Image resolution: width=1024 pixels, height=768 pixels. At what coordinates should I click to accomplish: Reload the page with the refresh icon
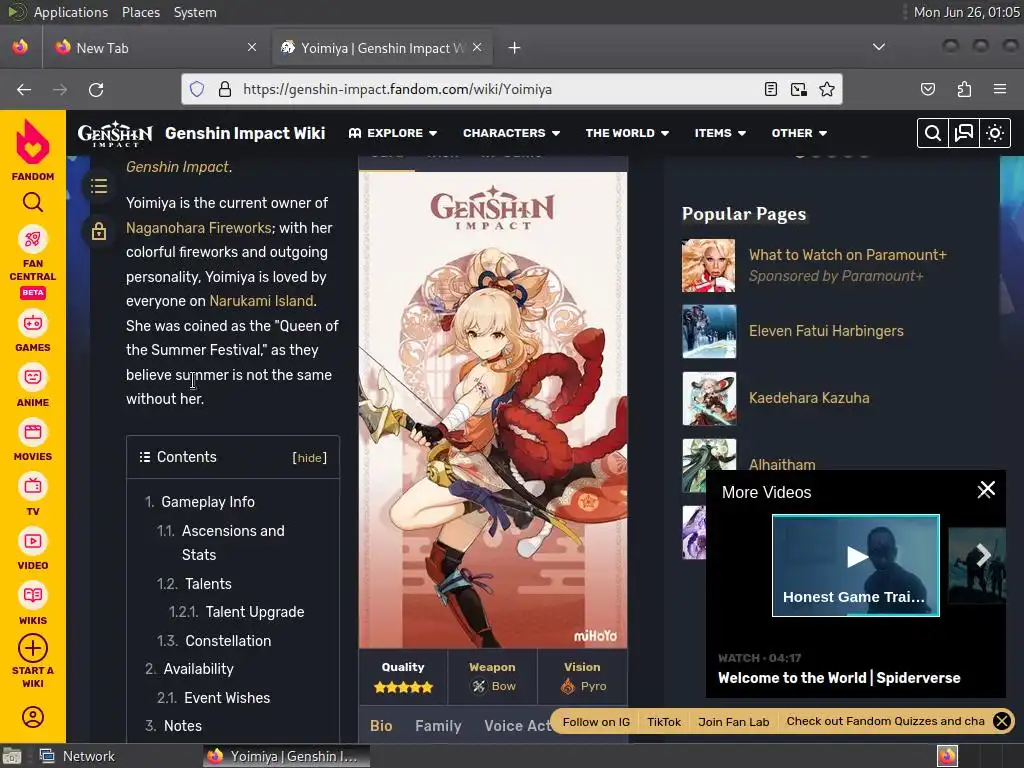[x=96, y=89]
